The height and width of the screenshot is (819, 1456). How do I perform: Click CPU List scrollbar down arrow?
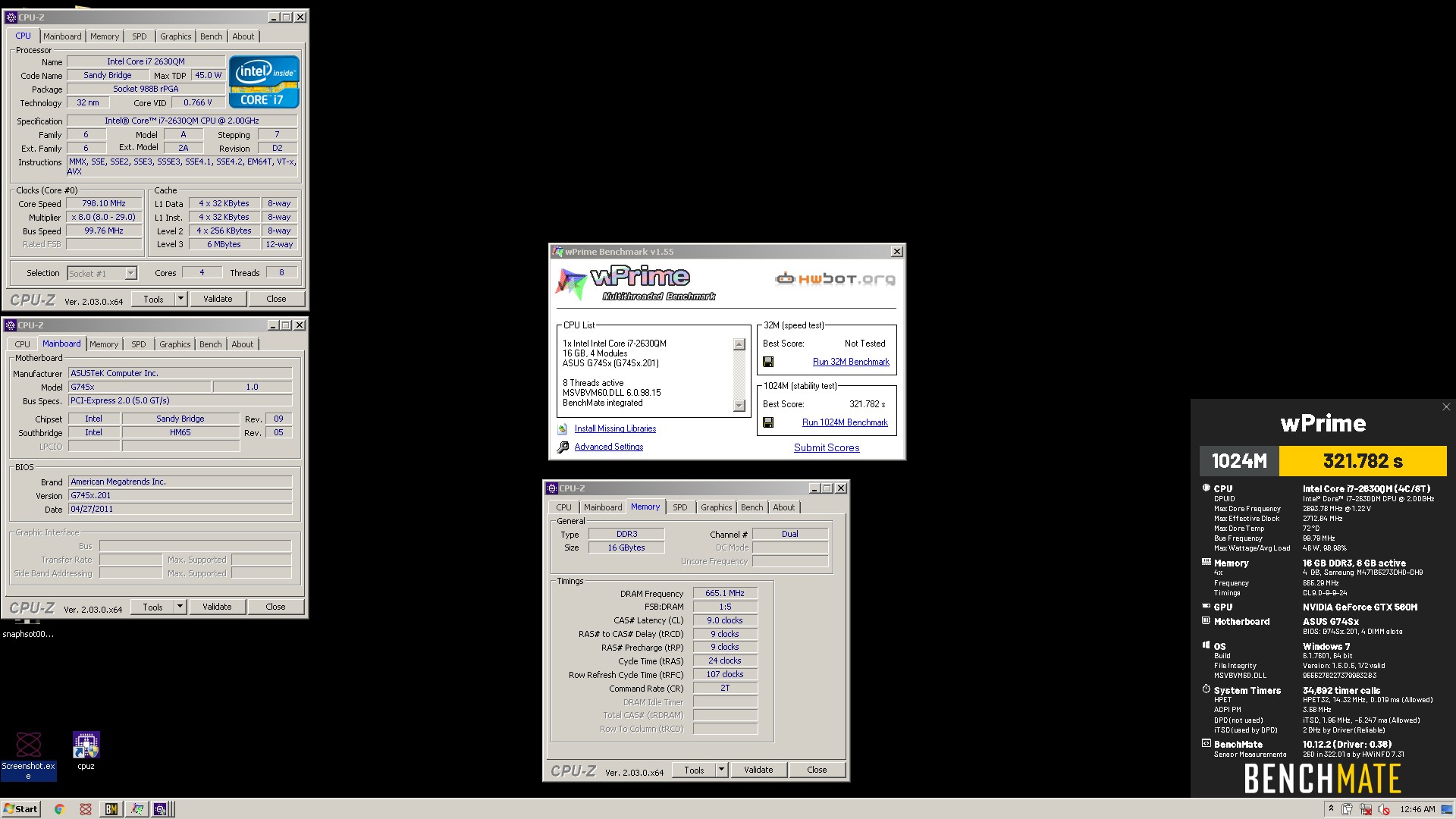739,406
